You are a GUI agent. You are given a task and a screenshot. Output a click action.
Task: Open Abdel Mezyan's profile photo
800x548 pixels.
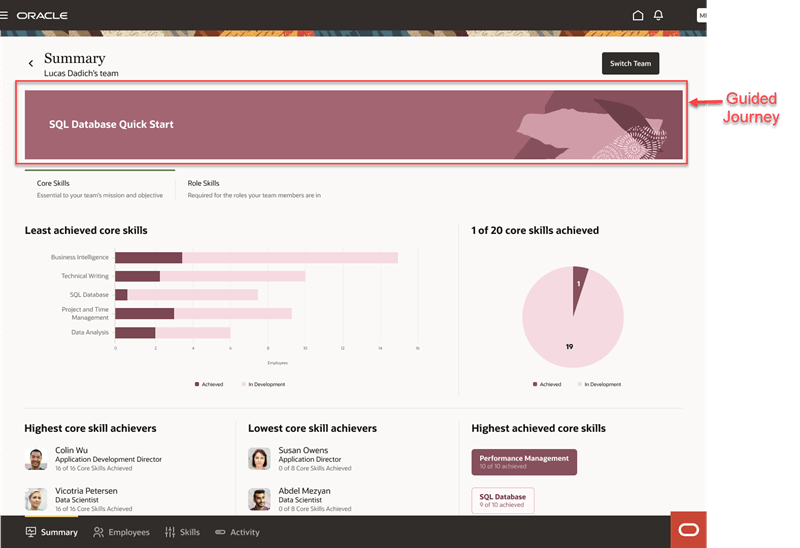259,500
